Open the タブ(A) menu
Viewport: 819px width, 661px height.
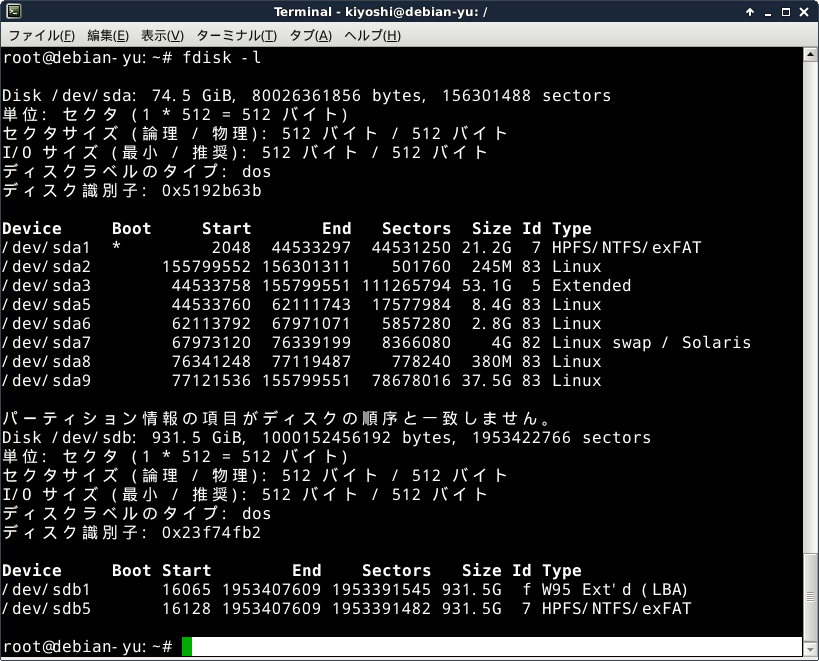(310, 35)
